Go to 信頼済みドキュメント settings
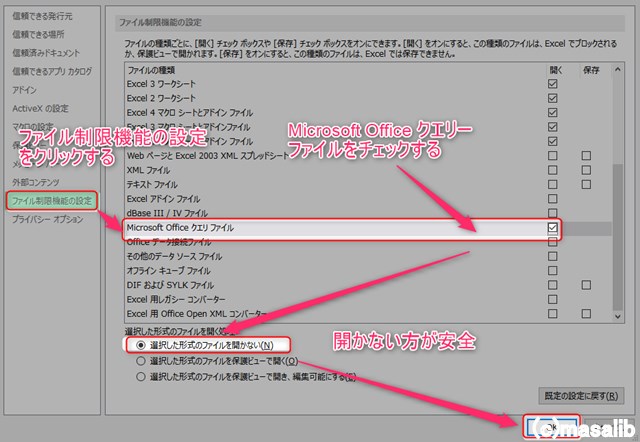Image resolution: width=640 pixels, height=442 pixels. coord(46,53)
